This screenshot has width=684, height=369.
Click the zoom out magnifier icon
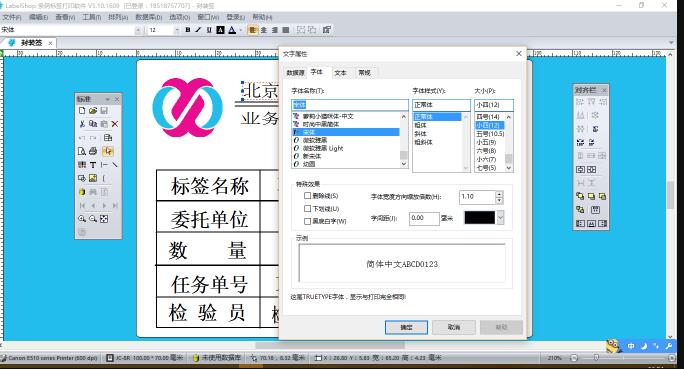(x=92, y=219)
